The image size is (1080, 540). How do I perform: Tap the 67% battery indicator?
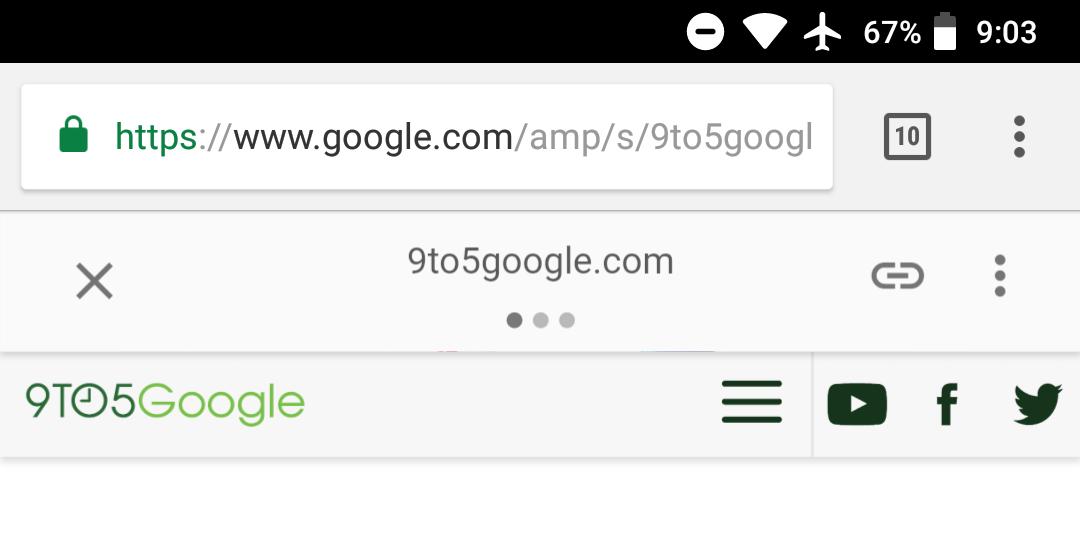pyautogui.click(x=910, y=32)
